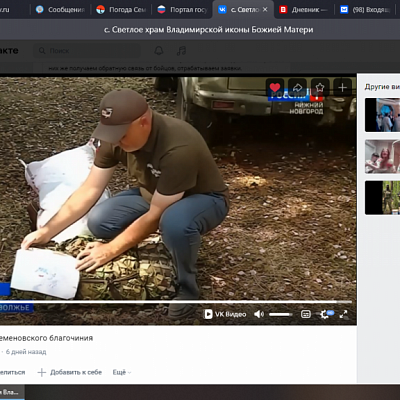Close the с. Светлое browser tab
400x400 pixels.
click(265, 10)
